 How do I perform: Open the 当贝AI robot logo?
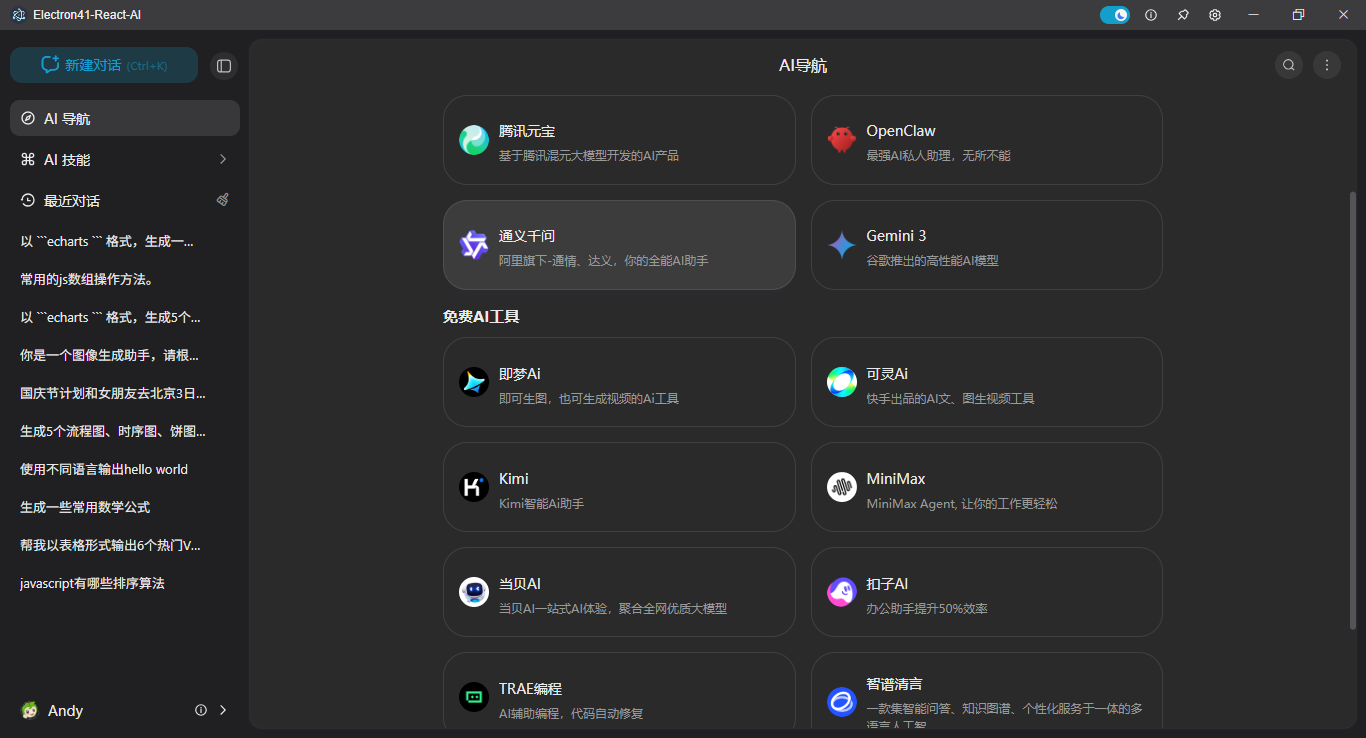[474, 592]
